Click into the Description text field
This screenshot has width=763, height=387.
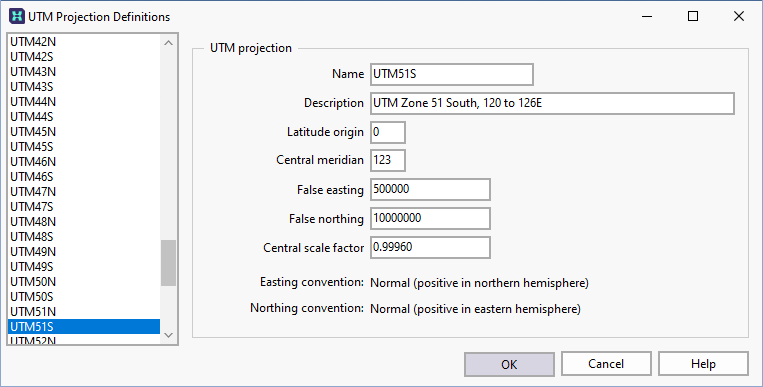coord(552,103)
